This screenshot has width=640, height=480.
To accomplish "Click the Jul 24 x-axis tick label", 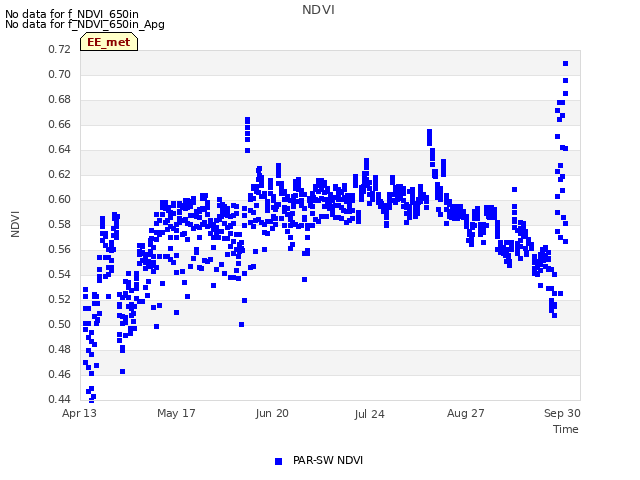I will pos(369,414).
